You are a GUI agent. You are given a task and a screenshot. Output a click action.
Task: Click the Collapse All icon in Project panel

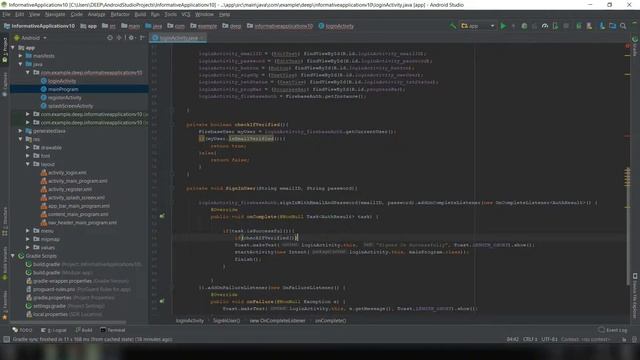click(x=119, y=38)
